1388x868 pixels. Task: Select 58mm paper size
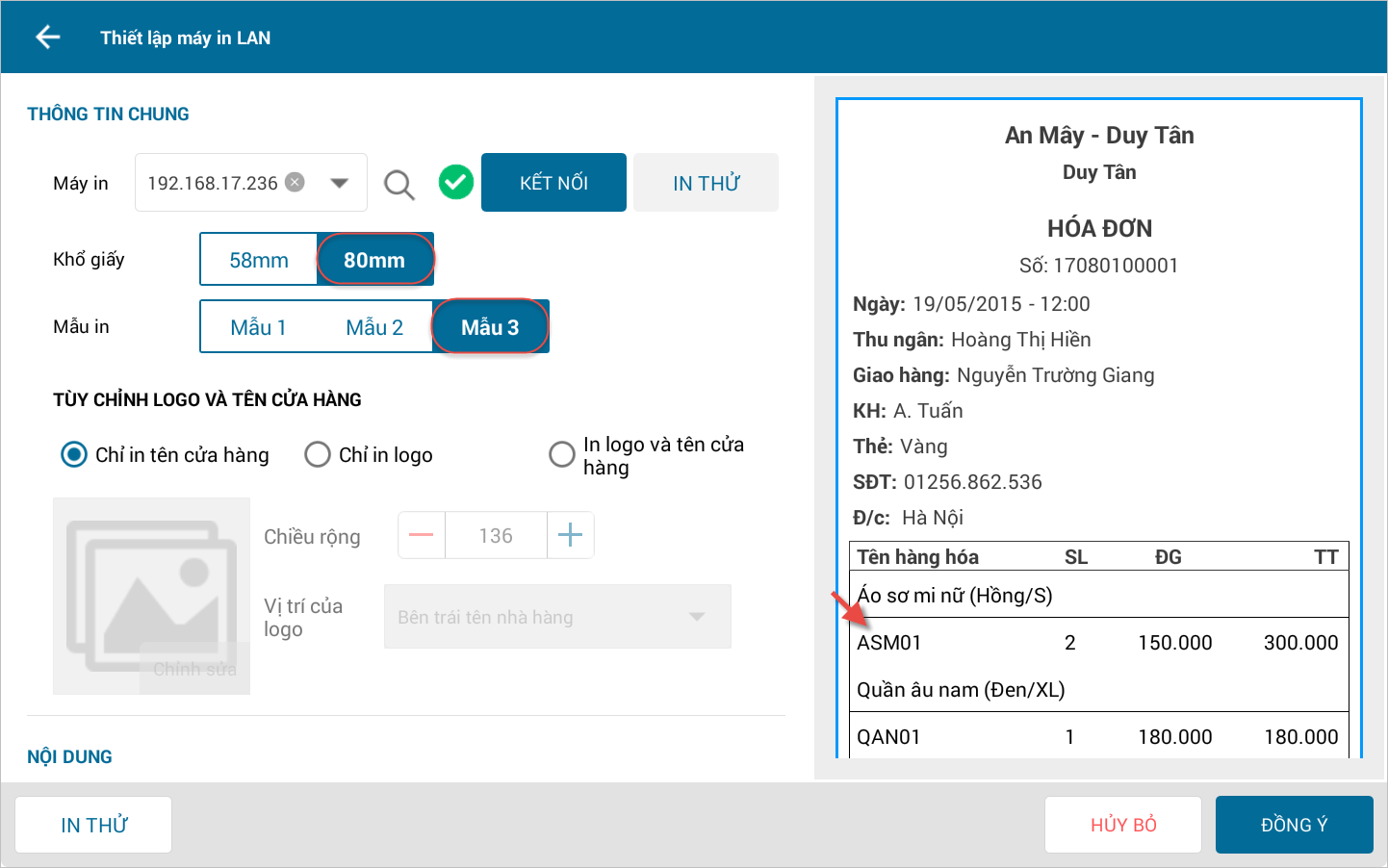[x=259, y=260]
